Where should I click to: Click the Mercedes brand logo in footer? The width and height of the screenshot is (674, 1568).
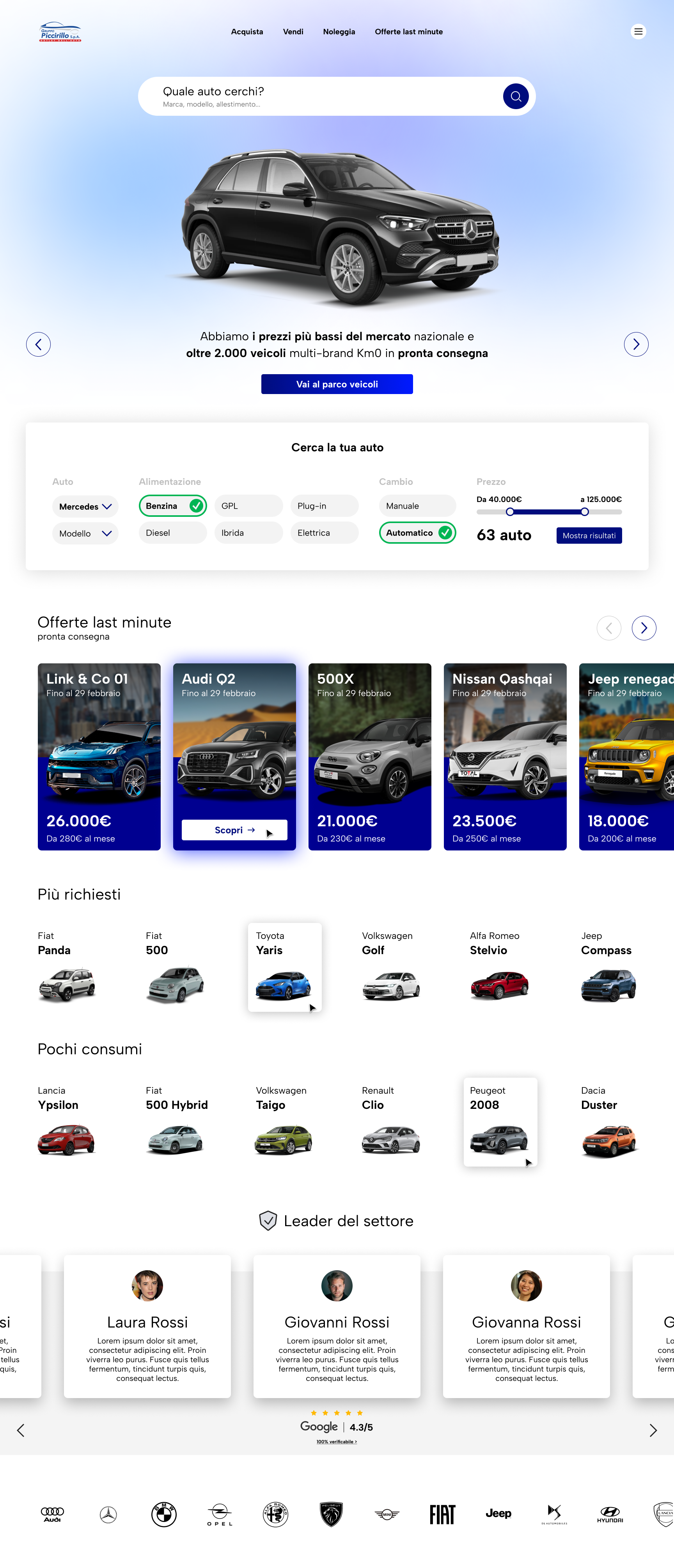(108, 1515)
